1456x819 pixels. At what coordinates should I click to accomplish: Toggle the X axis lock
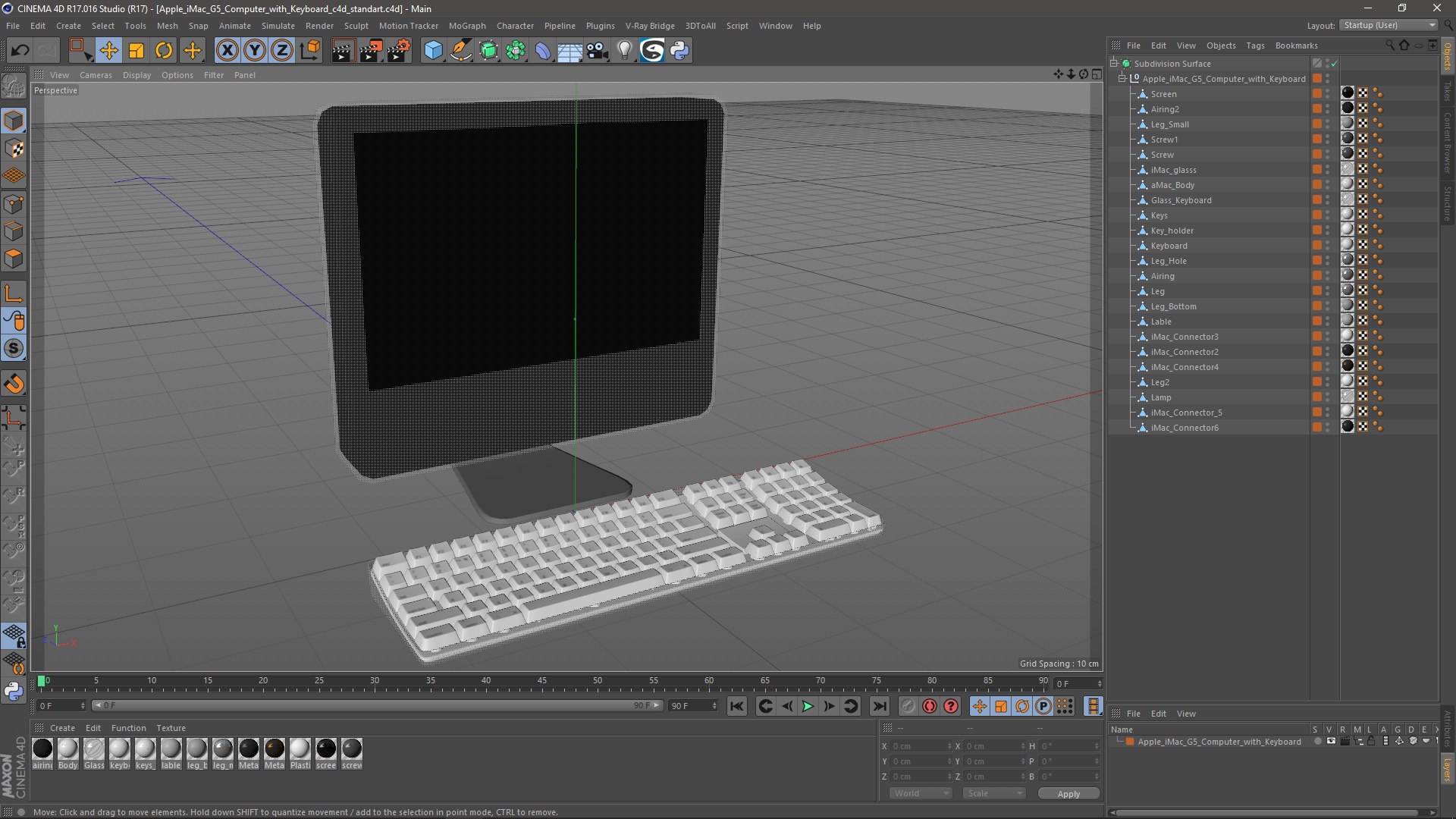click(227, 51)
